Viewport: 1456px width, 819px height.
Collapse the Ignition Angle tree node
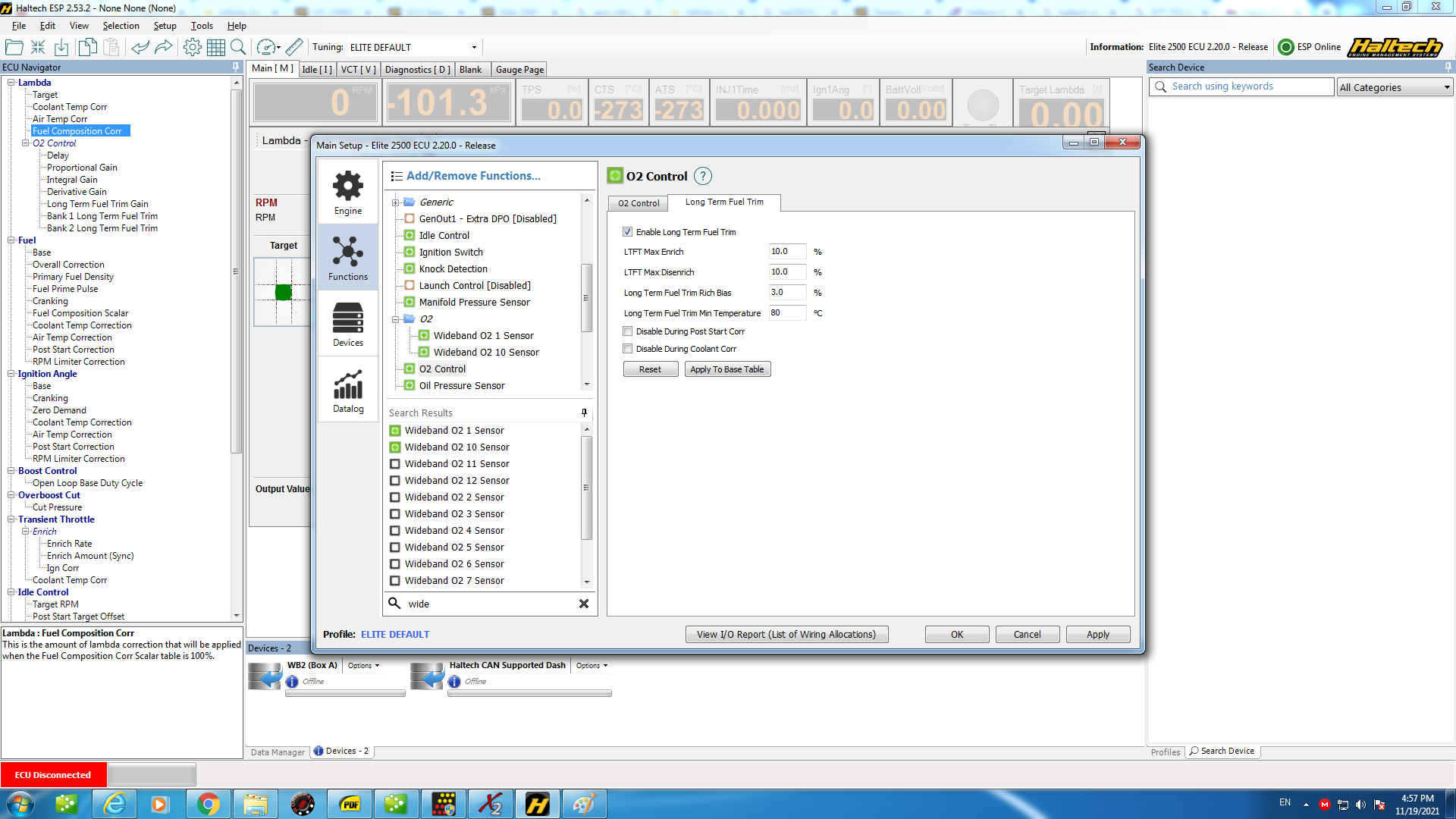coord(11,374)
